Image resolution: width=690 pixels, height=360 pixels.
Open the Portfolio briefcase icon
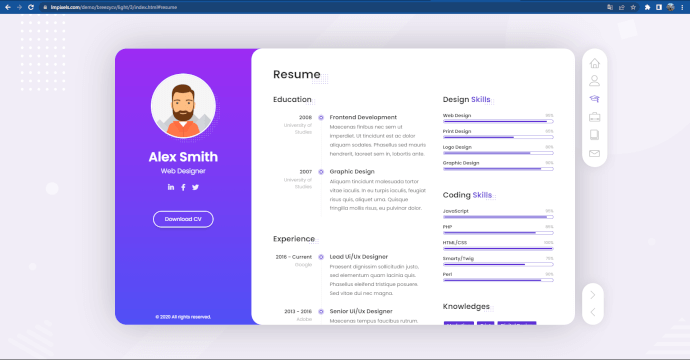click(595, 117)
